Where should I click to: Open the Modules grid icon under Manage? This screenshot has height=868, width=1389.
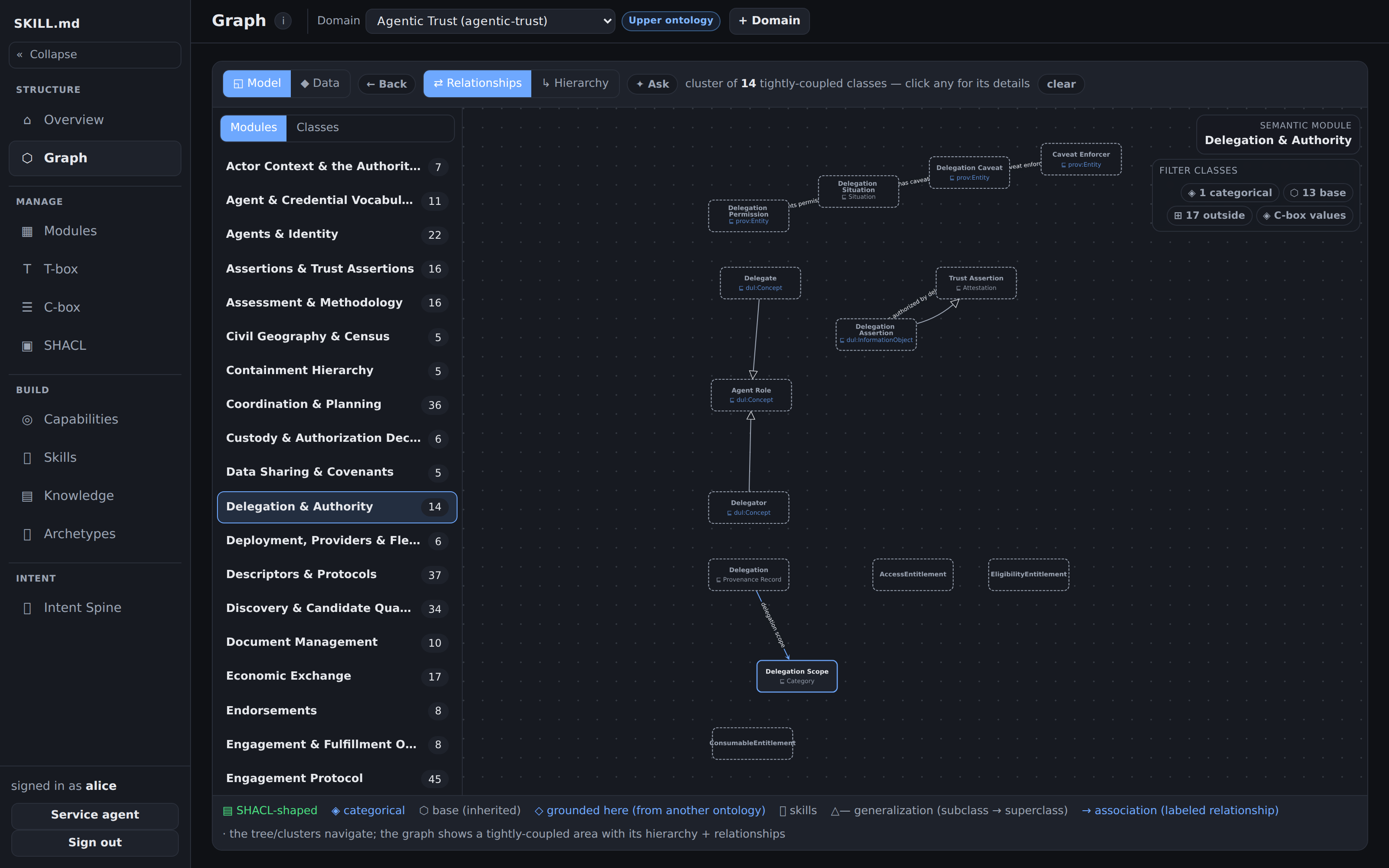coord(27,231)
